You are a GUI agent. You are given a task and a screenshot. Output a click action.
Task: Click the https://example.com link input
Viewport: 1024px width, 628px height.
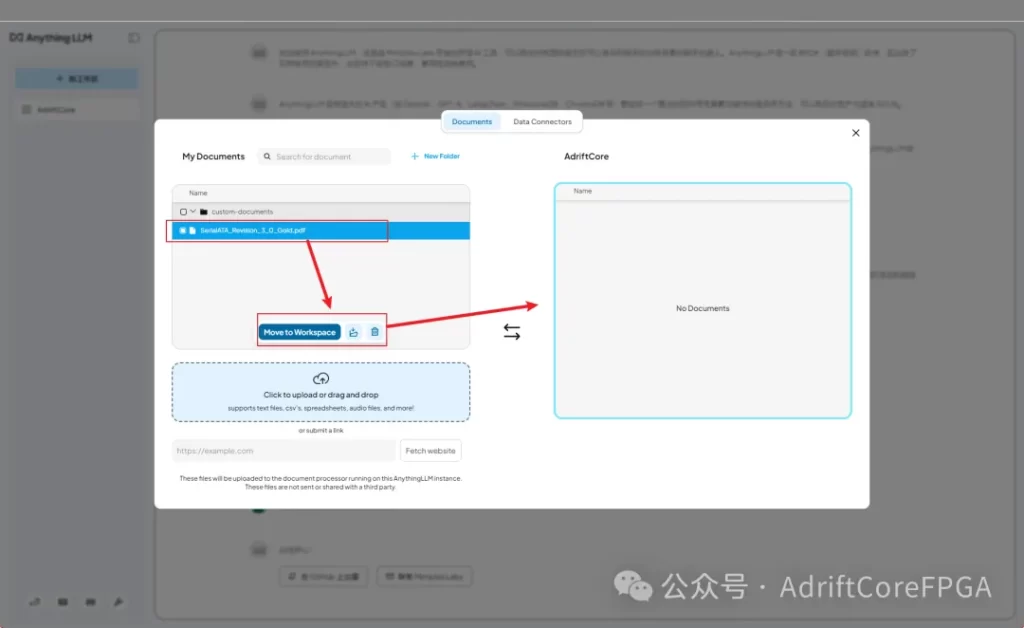284,451
